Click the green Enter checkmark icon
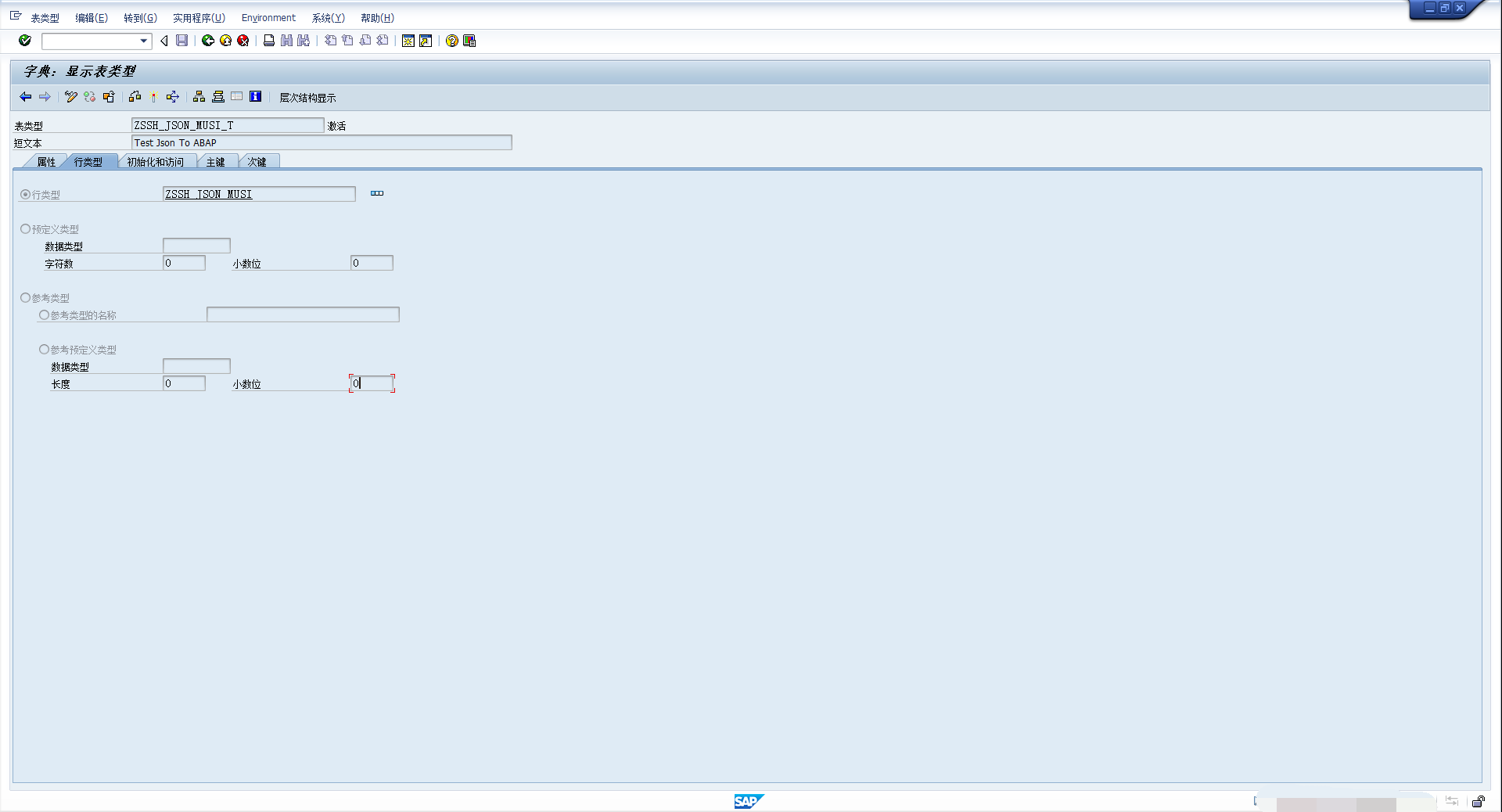Screen dimensions: 1502x812 (25, 41)
